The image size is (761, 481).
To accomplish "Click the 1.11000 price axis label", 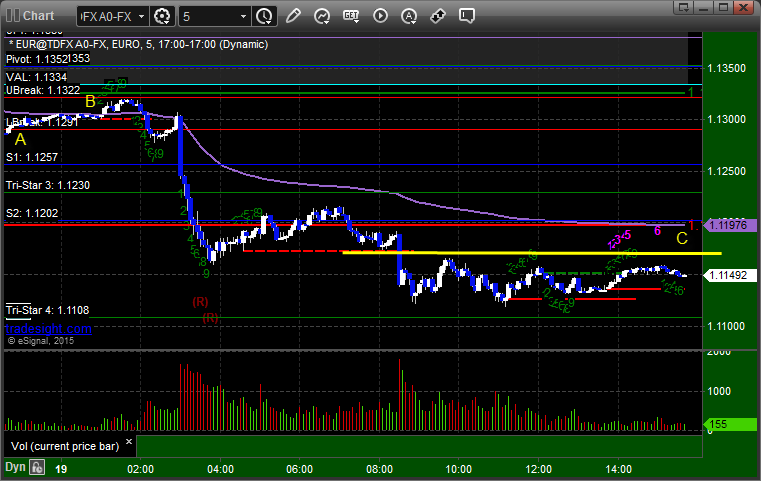I will pos(727,326).
